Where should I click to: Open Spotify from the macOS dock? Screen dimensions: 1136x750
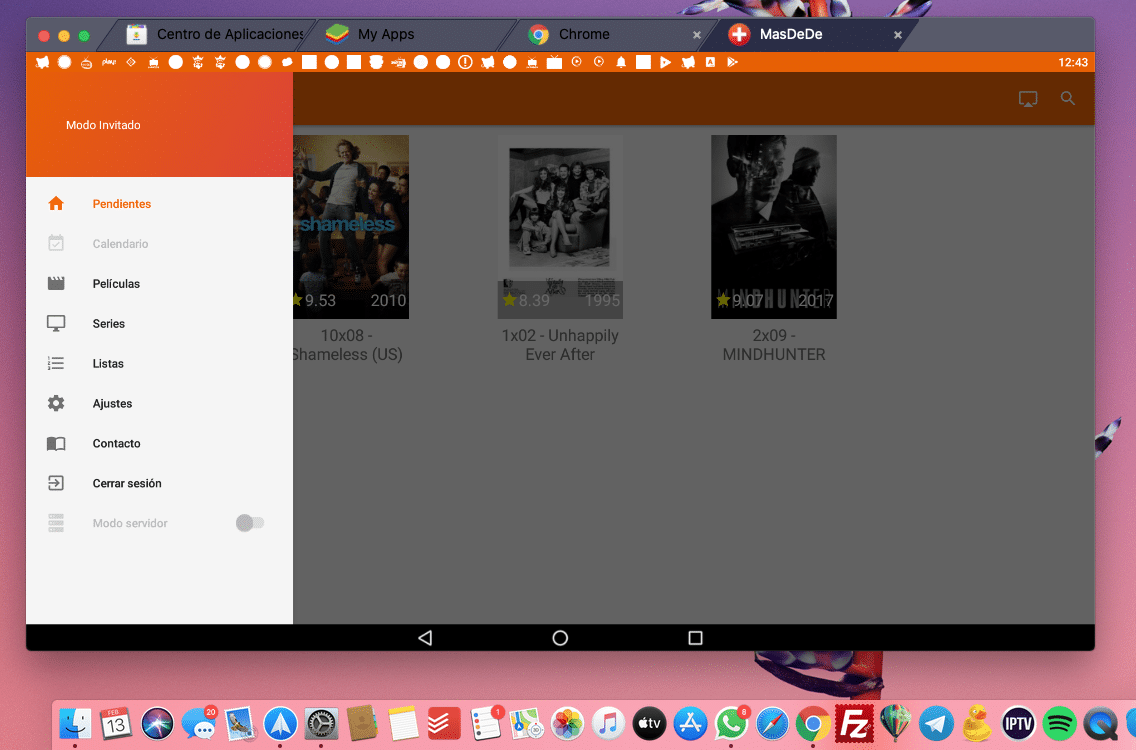[x=1059, y=723]
